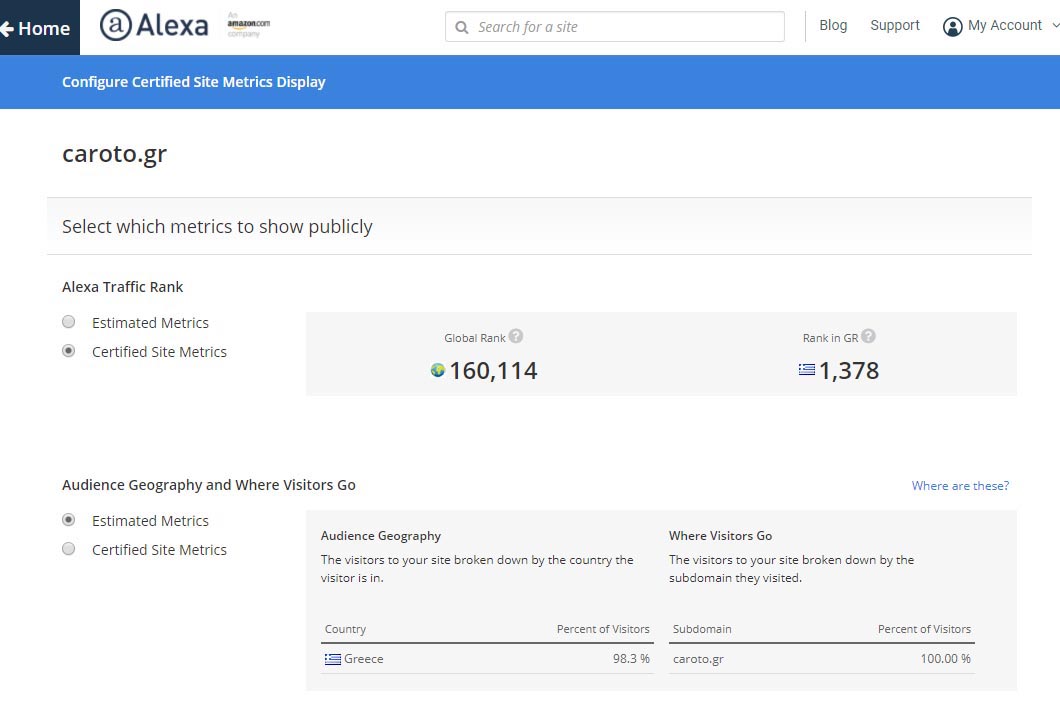Click the amazon.com company logo
Viewport: 1060px width, 702px height.
(x=247, y=25)
